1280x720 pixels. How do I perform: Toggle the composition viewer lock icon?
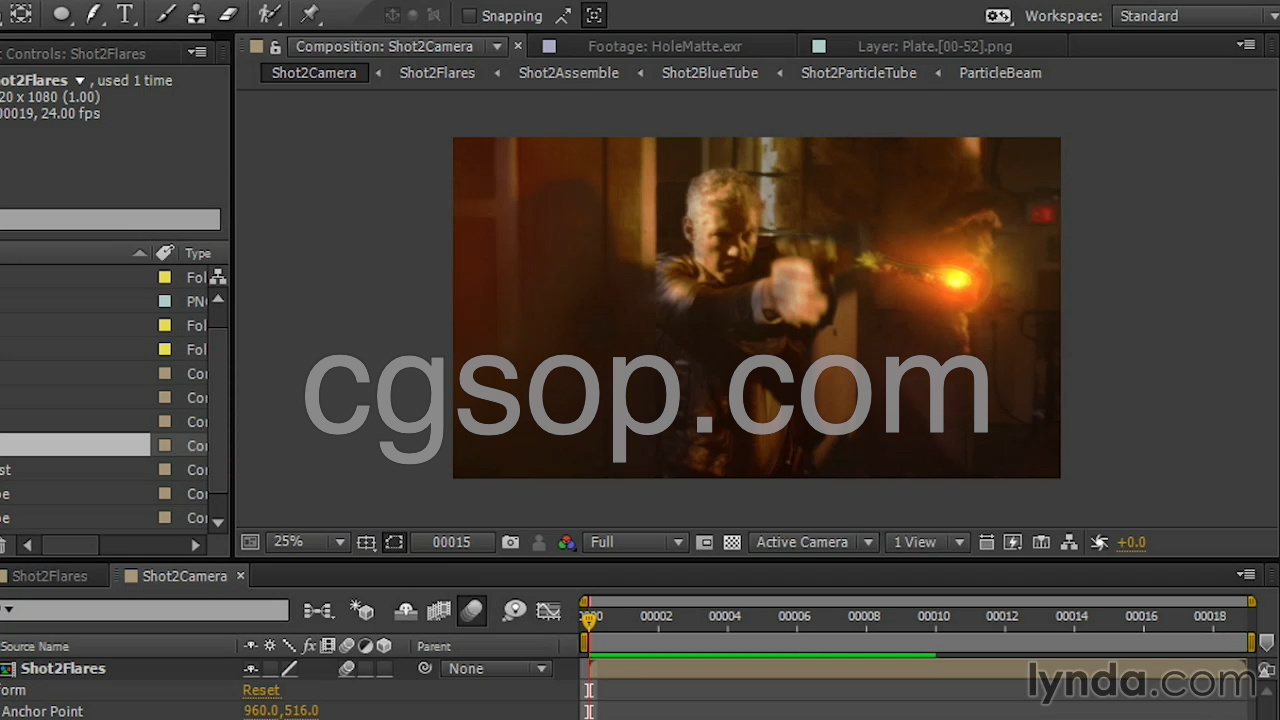(x=275, y=47)
